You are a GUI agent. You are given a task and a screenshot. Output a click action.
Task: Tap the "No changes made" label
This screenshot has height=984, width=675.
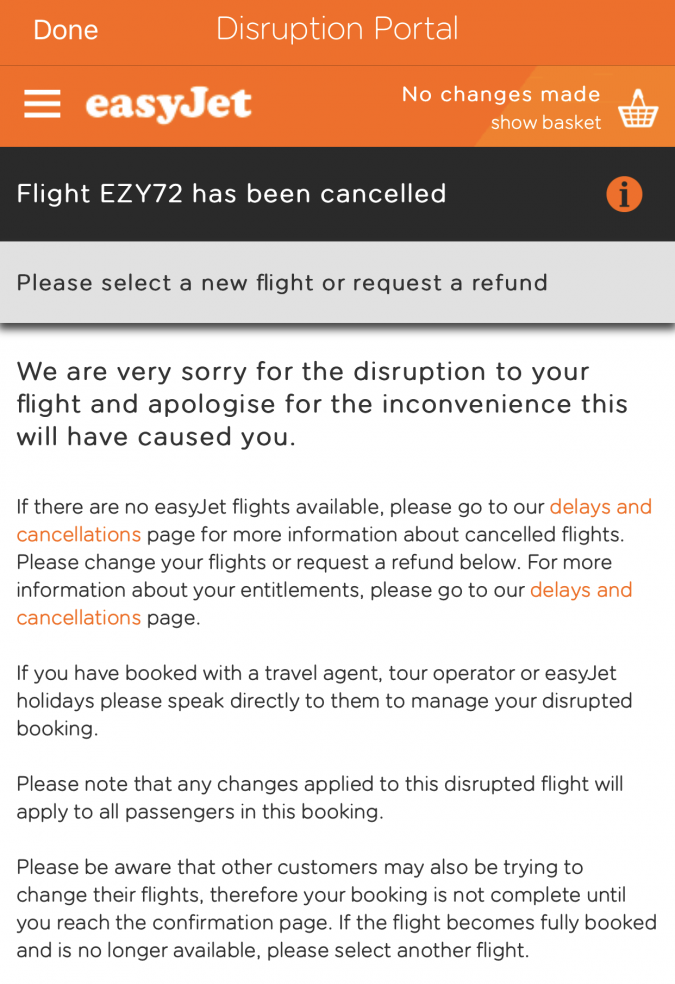(500, 94)
